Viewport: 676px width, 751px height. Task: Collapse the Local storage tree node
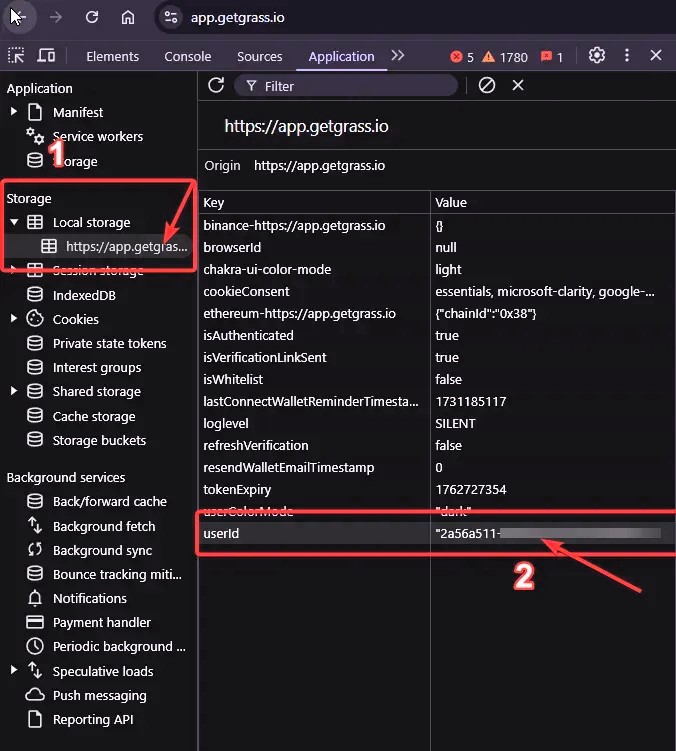pos(14,222)
